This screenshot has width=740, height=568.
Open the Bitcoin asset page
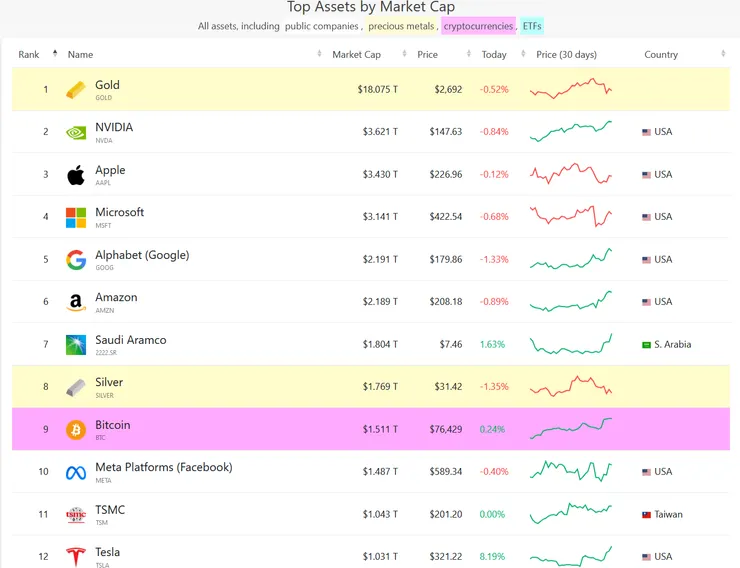point(113,425)
